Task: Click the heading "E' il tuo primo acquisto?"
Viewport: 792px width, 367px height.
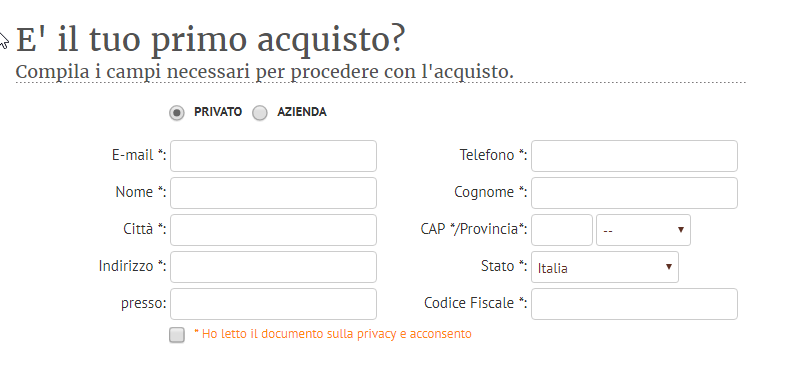Action: [x=211, y=39]
